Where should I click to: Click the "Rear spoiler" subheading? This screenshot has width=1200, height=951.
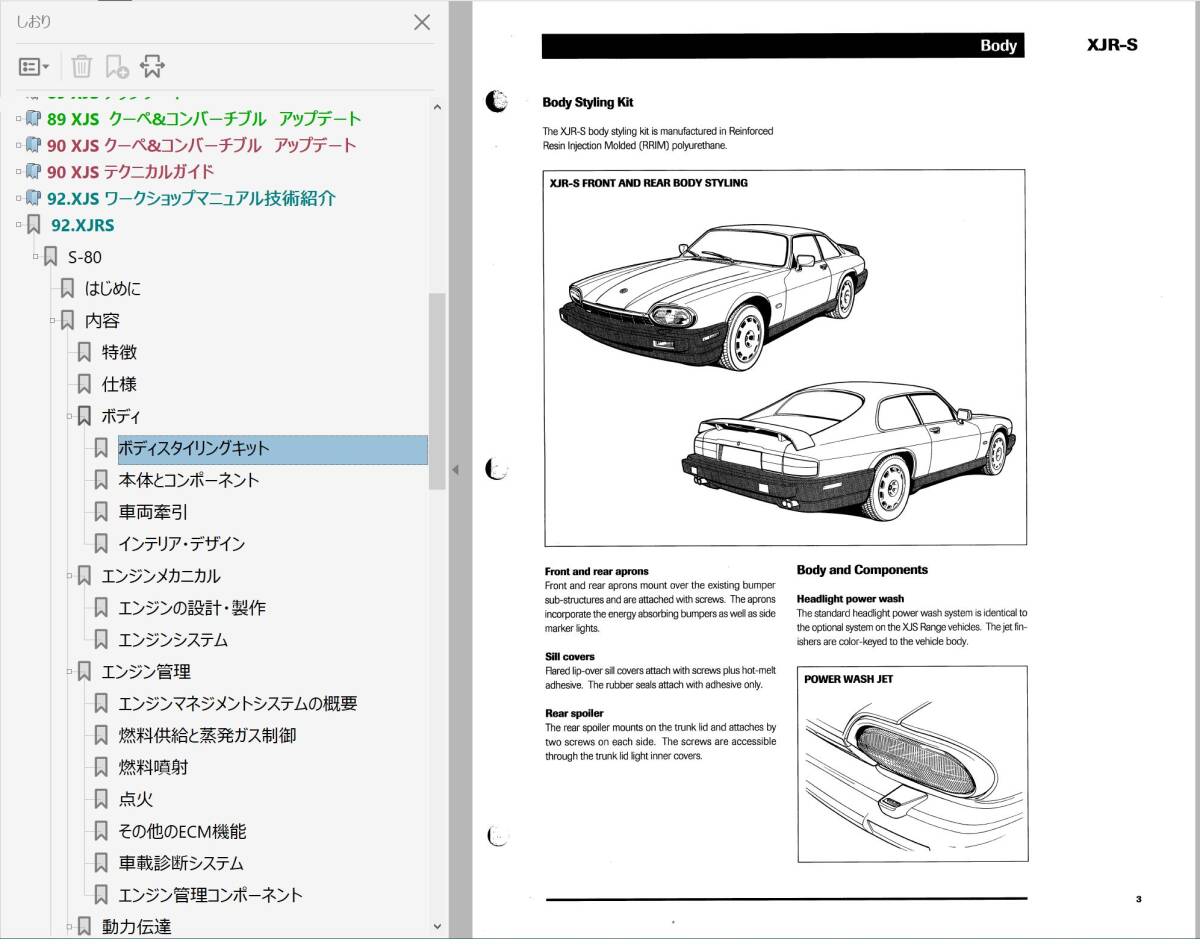tap(574, 713)
